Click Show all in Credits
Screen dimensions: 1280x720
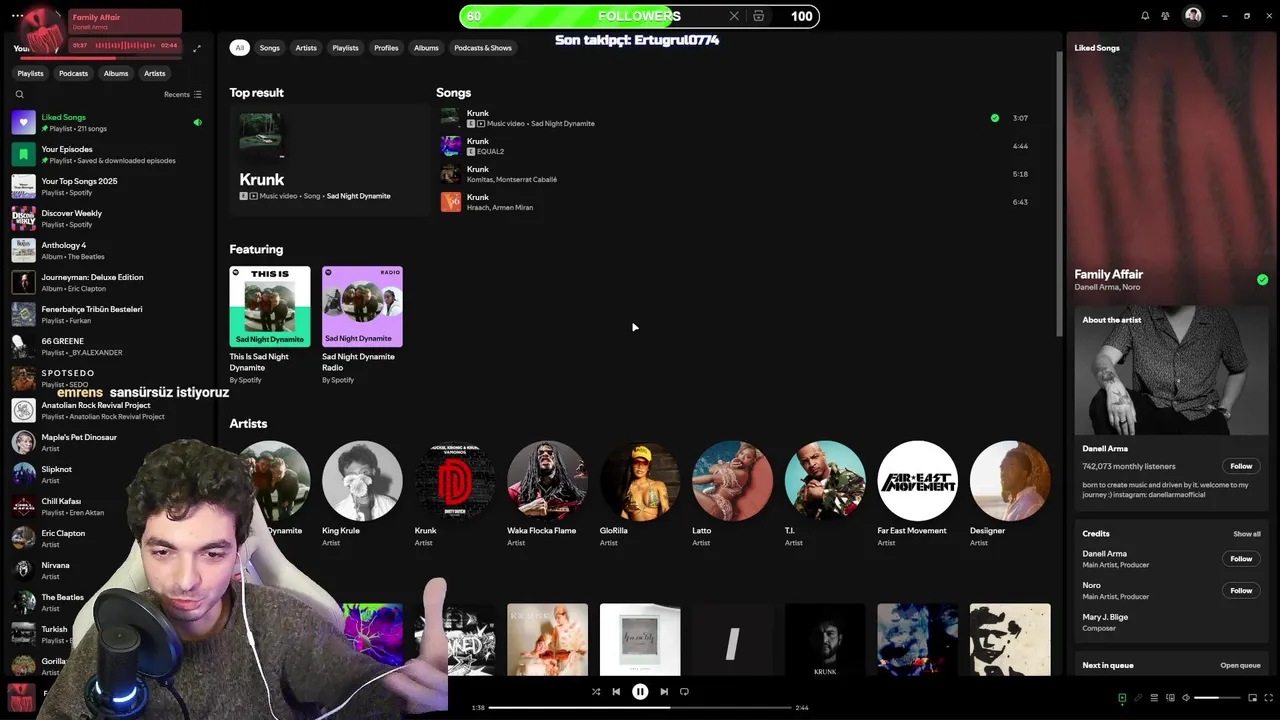(1247, 534)
